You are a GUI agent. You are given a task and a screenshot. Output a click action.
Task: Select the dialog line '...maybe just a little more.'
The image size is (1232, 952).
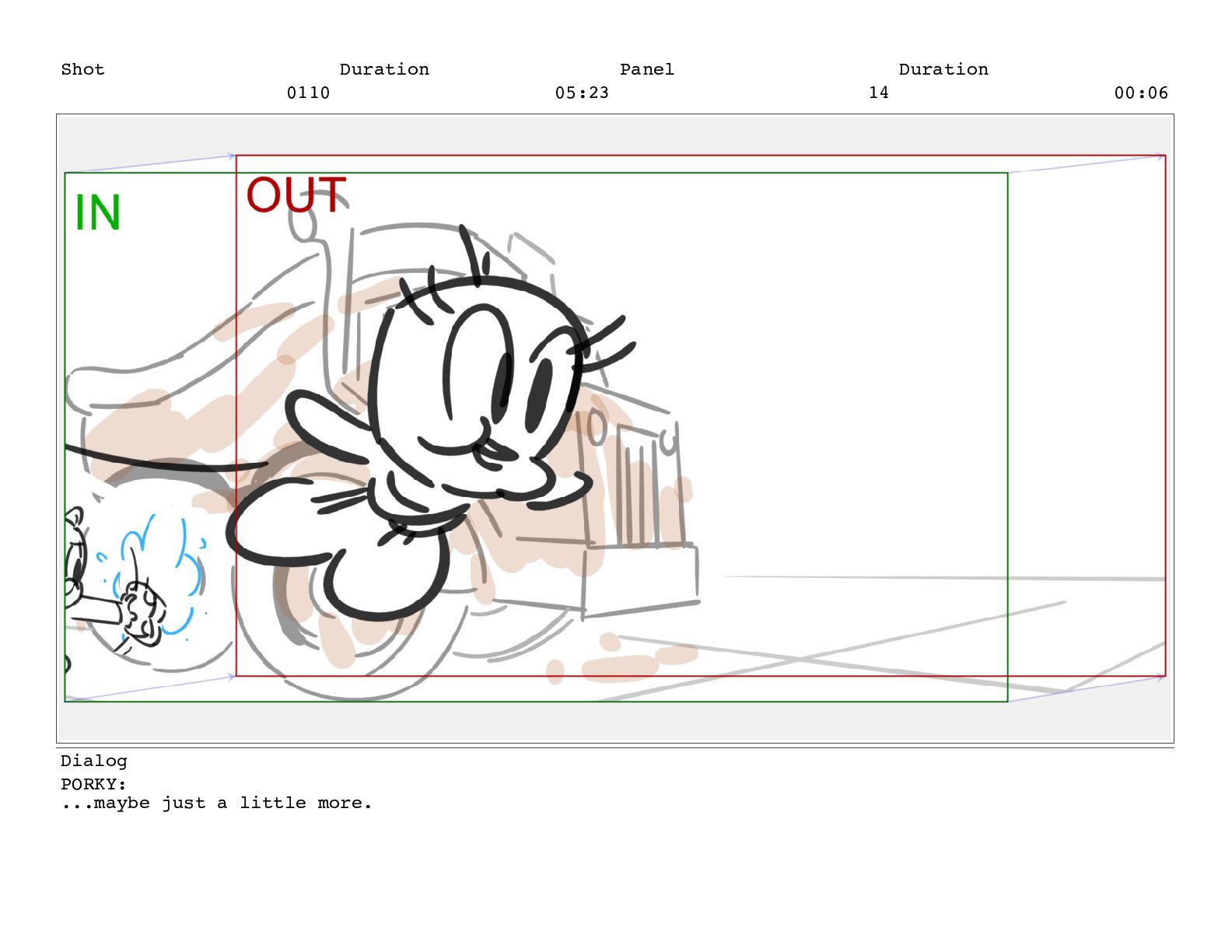coord(216,803)
